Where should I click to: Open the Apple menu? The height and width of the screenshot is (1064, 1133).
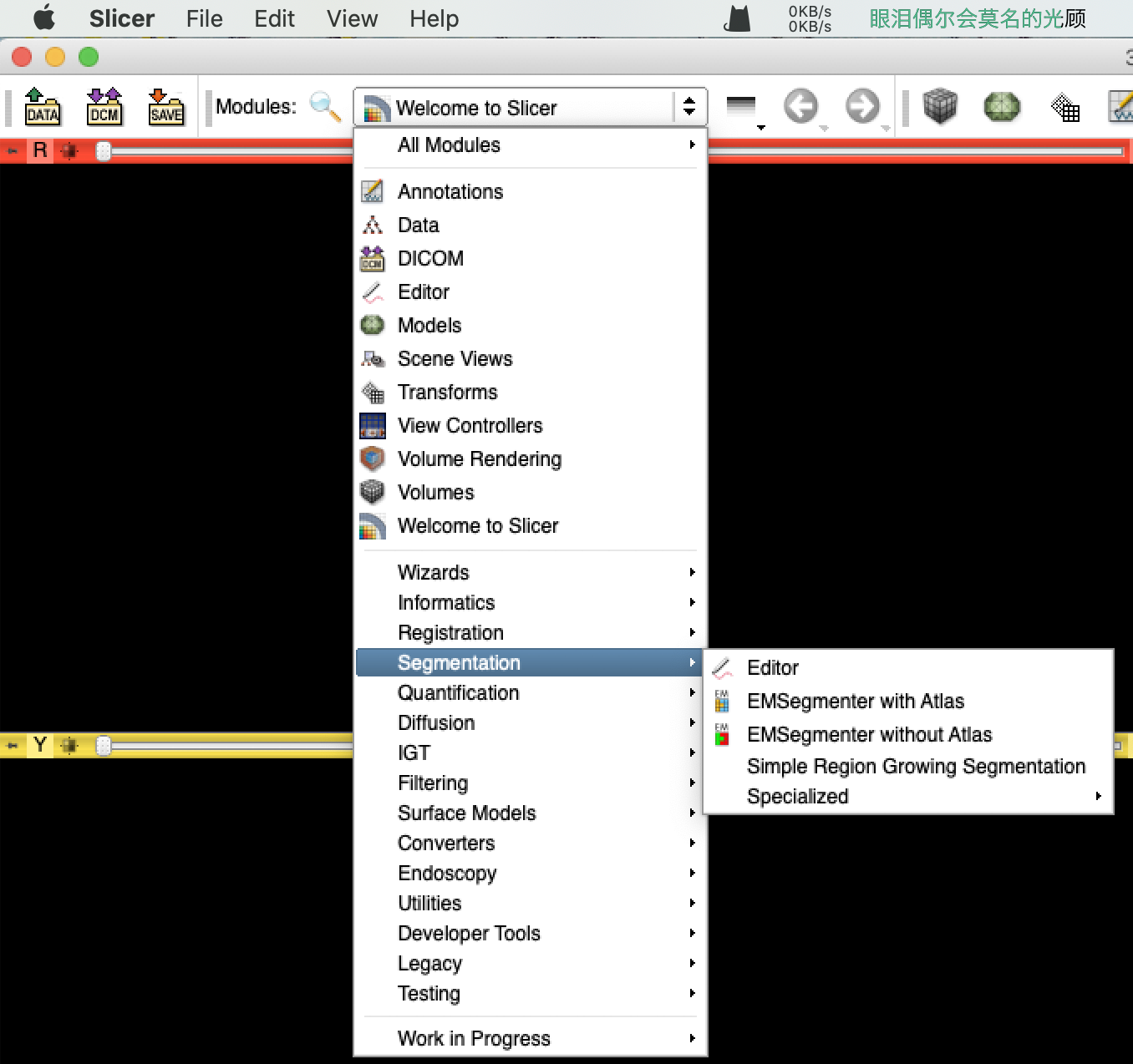pos(43,18)
